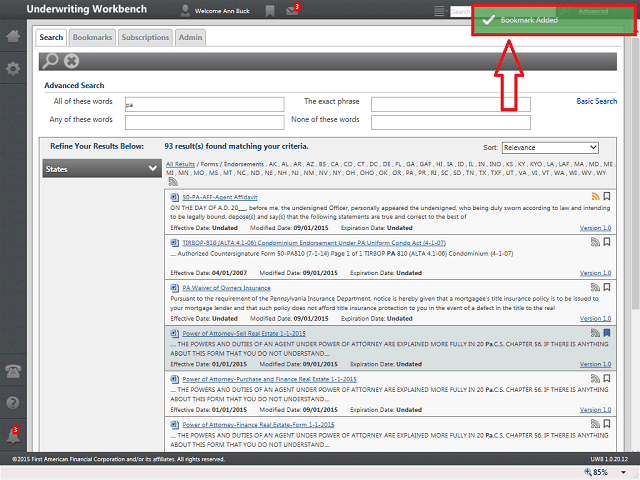Screen dimensions: 640x480
Task: Subscribe to PA Waiver of Owners Insurance feed
Action: point(596,287)
